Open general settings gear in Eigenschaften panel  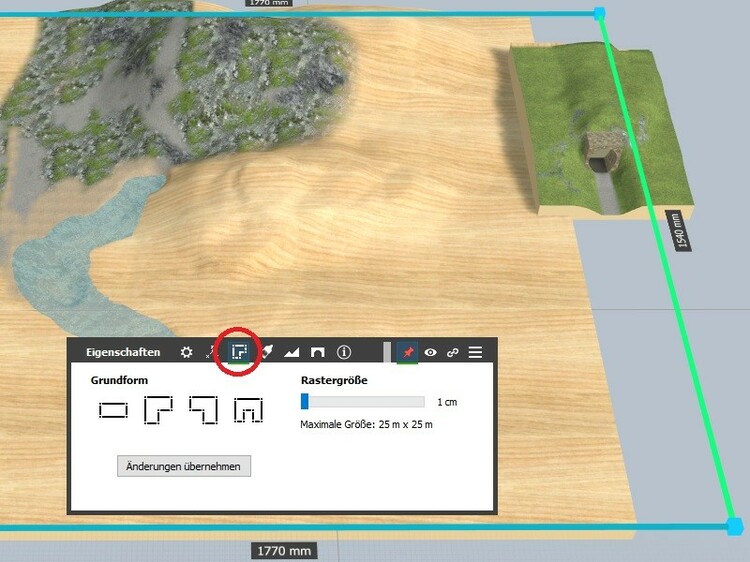186,353
